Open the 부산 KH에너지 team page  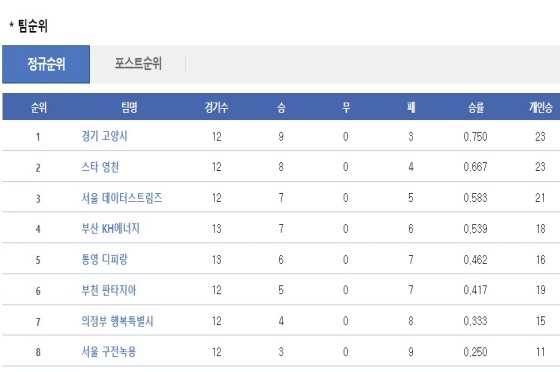click(x=110, y=228)
